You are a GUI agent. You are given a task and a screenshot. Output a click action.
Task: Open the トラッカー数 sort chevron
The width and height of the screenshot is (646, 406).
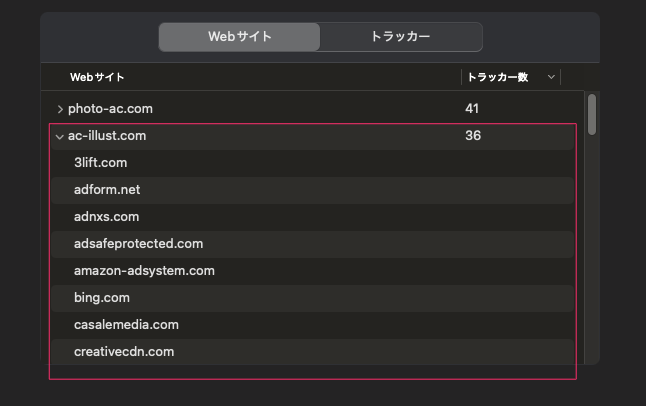(x=551, y=77)
